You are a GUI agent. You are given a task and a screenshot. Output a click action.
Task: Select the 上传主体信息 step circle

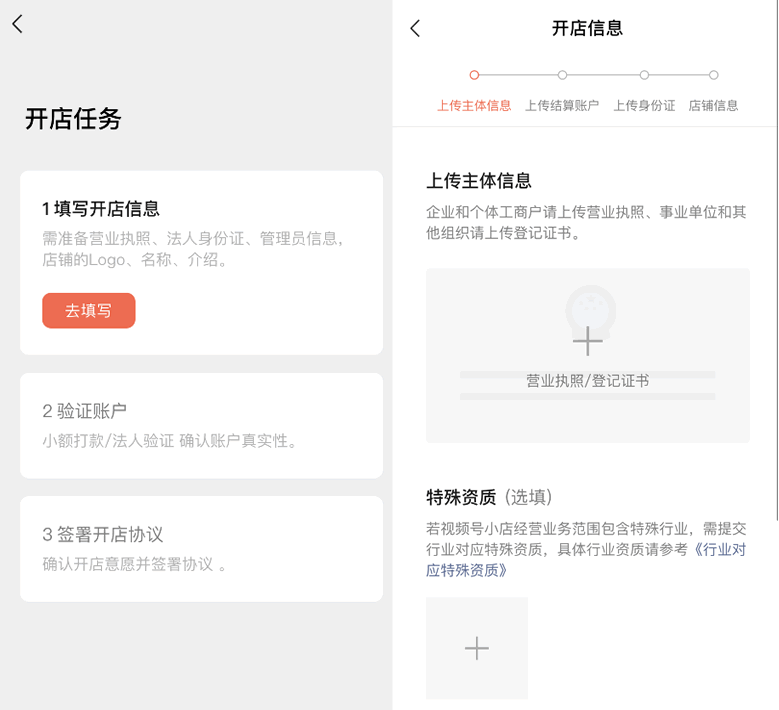tap(474, 75)
